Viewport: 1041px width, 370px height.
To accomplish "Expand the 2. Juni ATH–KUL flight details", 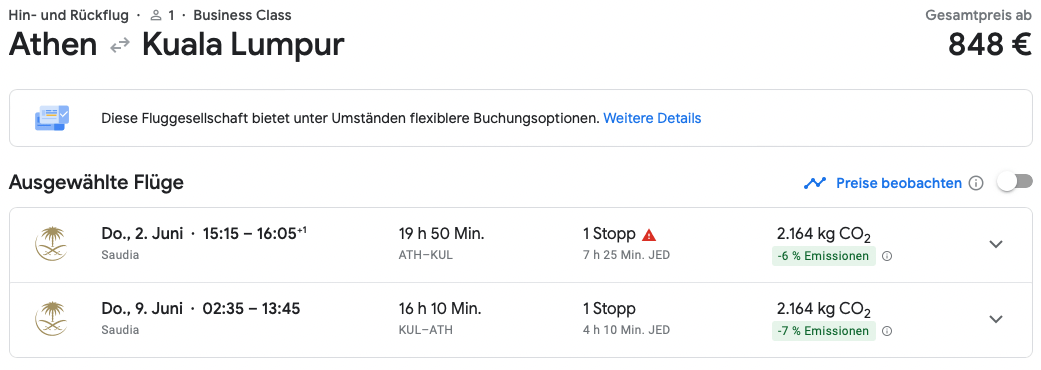I will click(995, 244).
